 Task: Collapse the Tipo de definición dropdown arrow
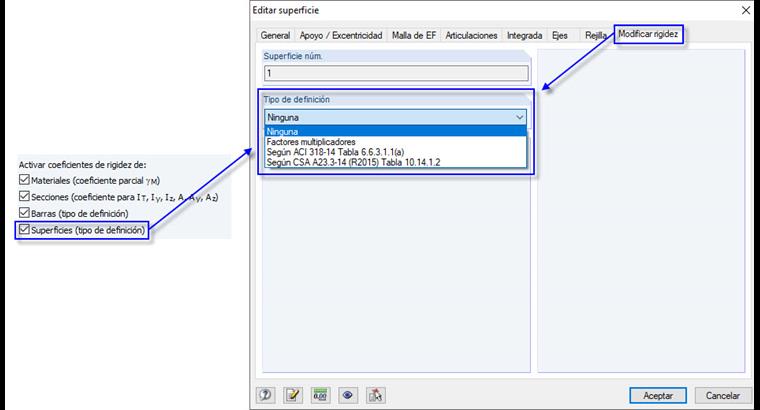[x=519, y=117]
